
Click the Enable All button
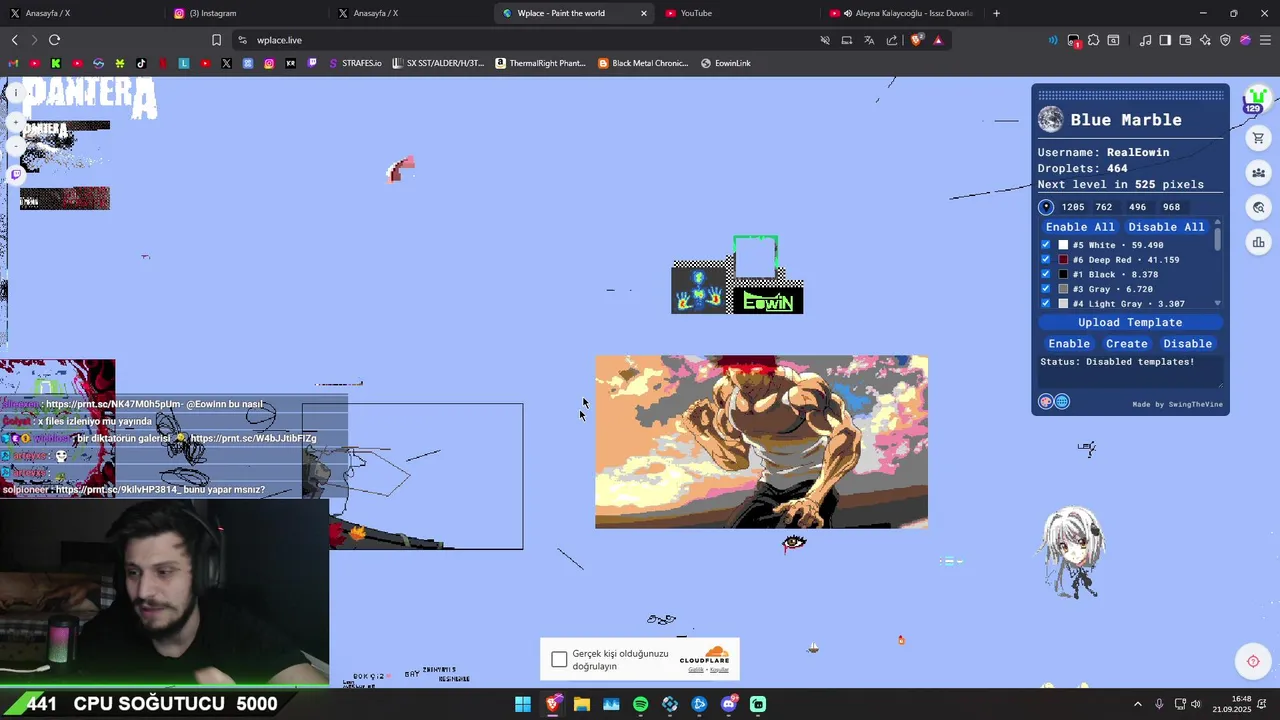1080,227
